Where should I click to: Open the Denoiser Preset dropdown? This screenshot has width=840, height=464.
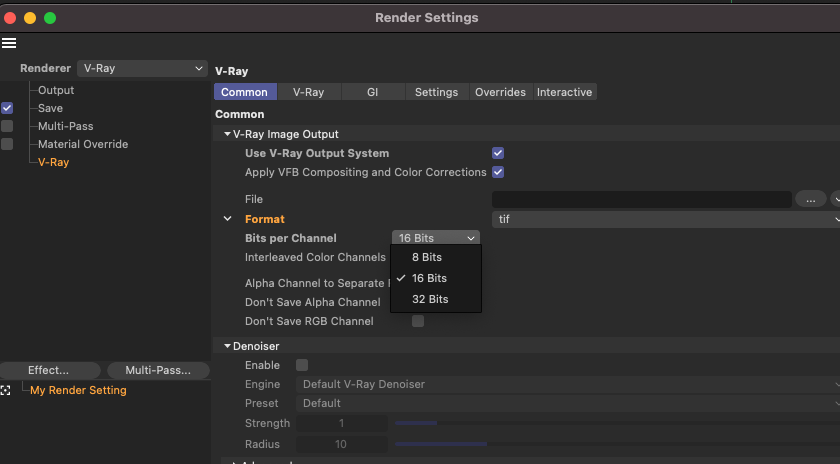568,403
